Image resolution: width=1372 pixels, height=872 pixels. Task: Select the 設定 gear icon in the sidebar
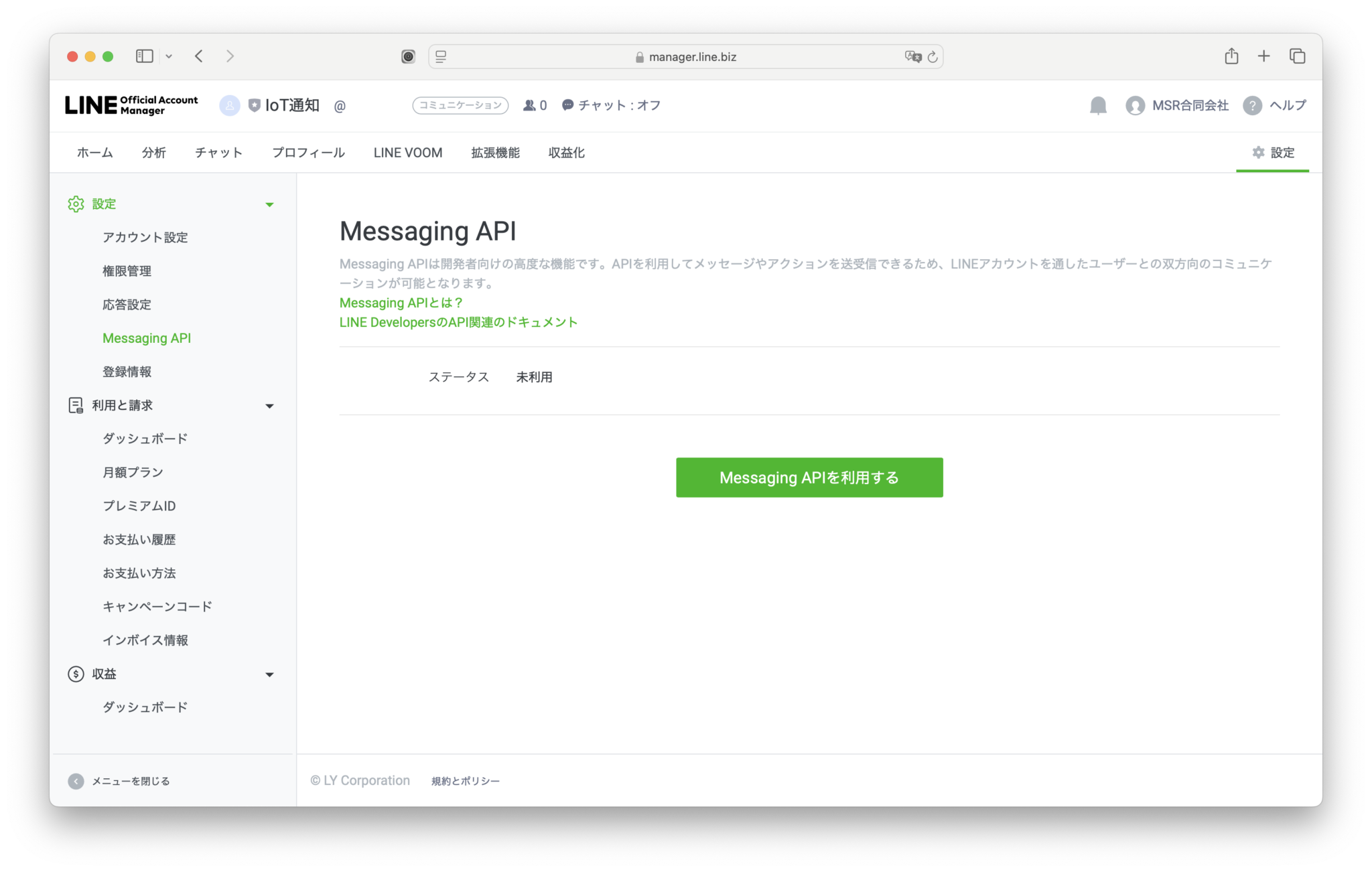click(76, 204)
